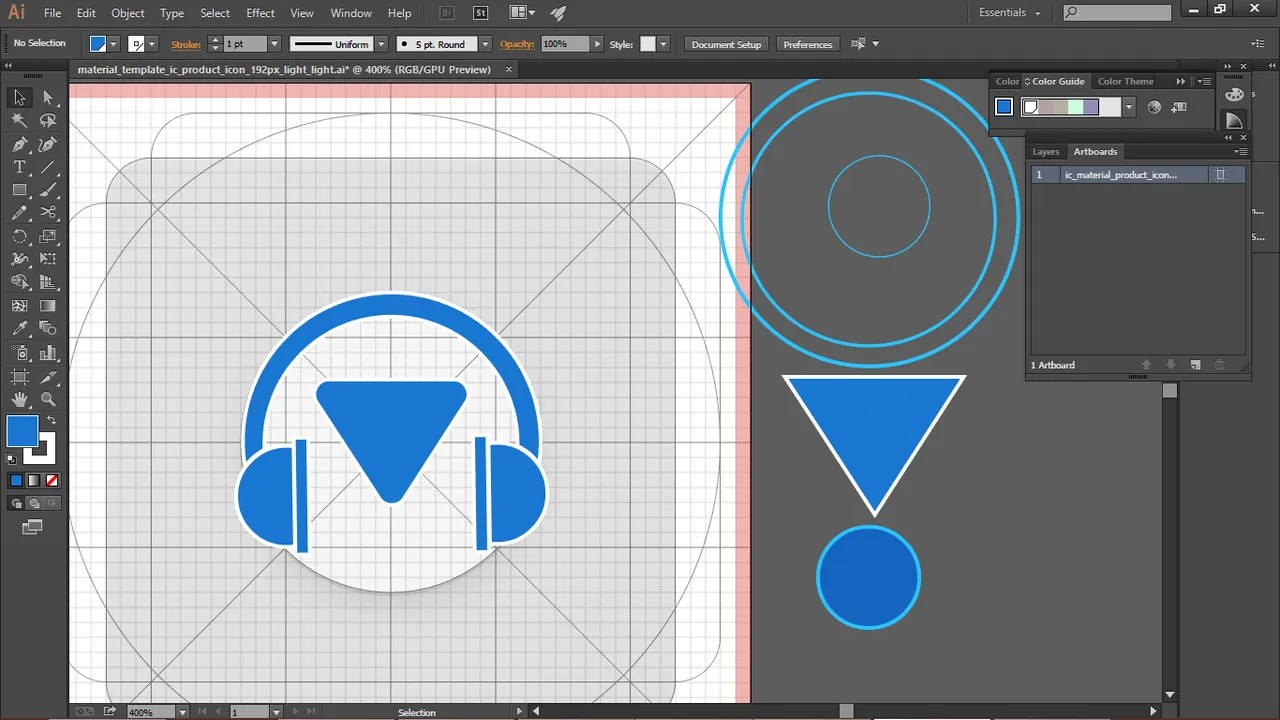Switch to the Color Theme tab
This screenshot has height=720, width=1280.
[1126, 81]
